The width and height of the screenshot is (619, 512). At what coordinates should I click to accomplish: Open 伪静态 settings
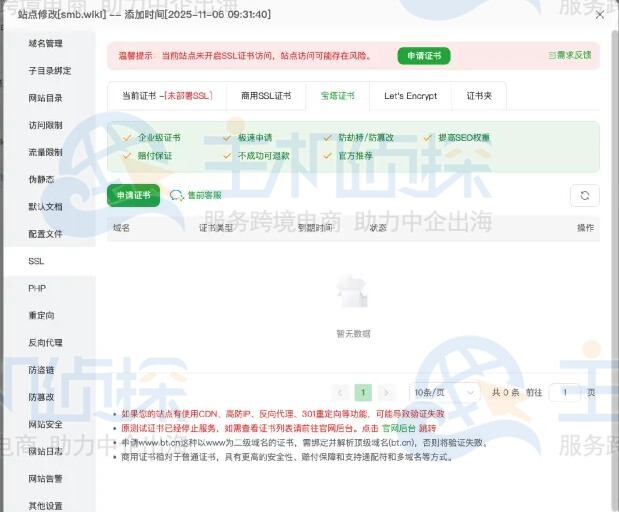(x=41, y=179)
